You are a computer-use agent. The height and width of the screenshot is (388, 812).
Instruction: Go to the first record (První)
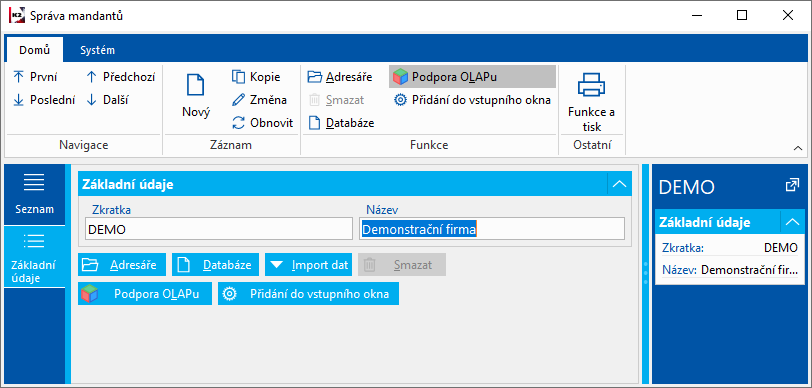tap(35, 77)
